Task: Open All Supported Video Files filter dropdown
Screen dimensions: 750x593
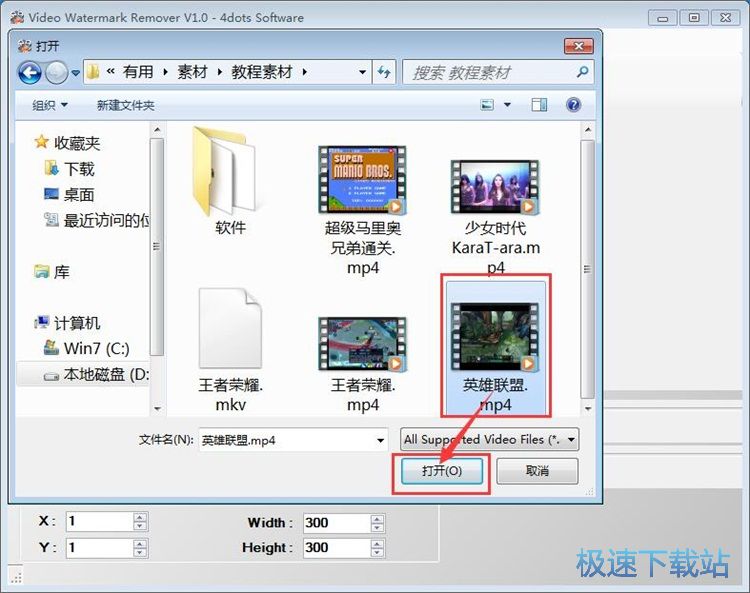Action: (x=489, y=439)
